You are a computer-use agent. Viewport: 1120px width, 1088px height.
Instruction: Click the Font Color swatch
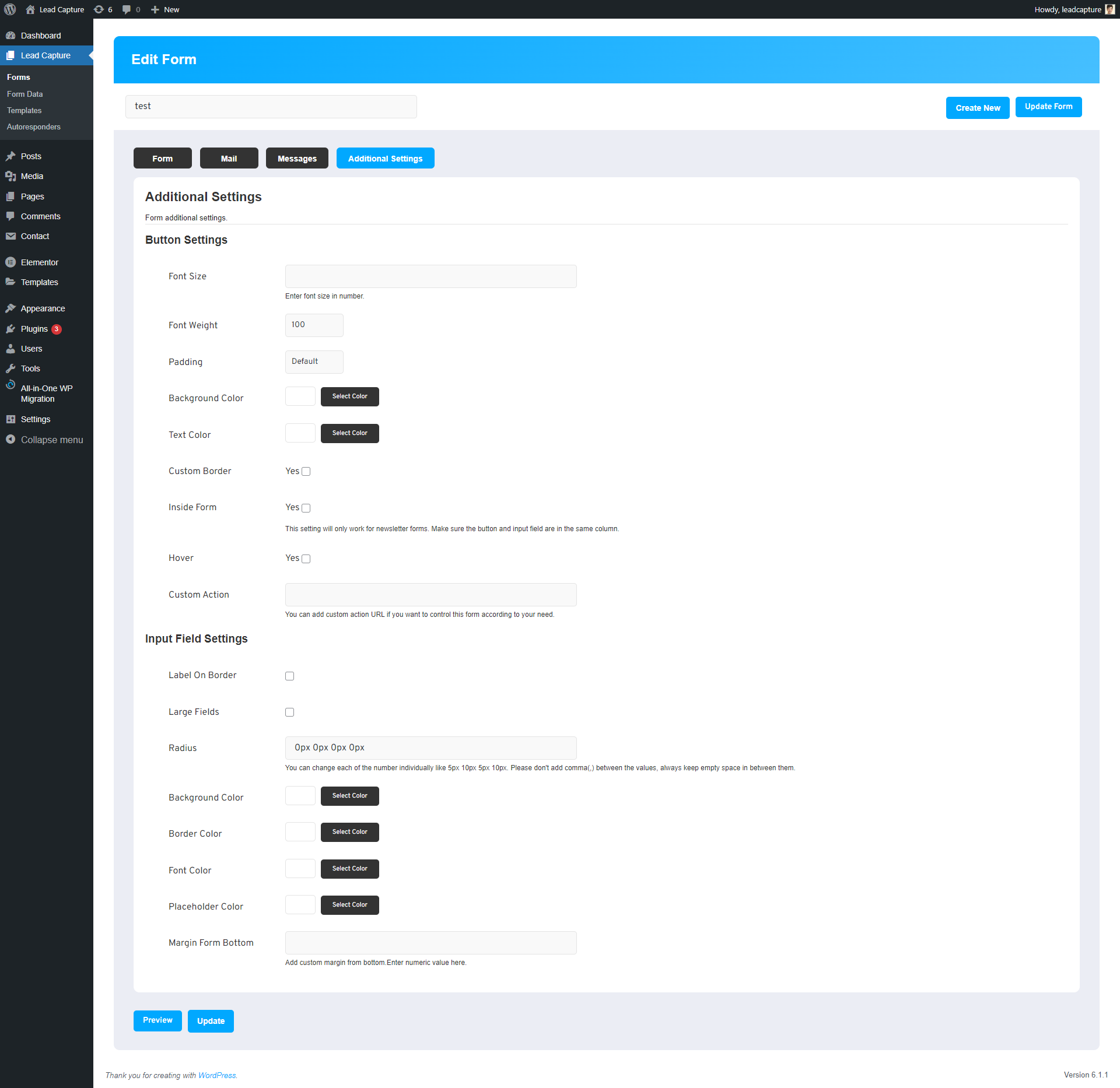click(300, 869)
